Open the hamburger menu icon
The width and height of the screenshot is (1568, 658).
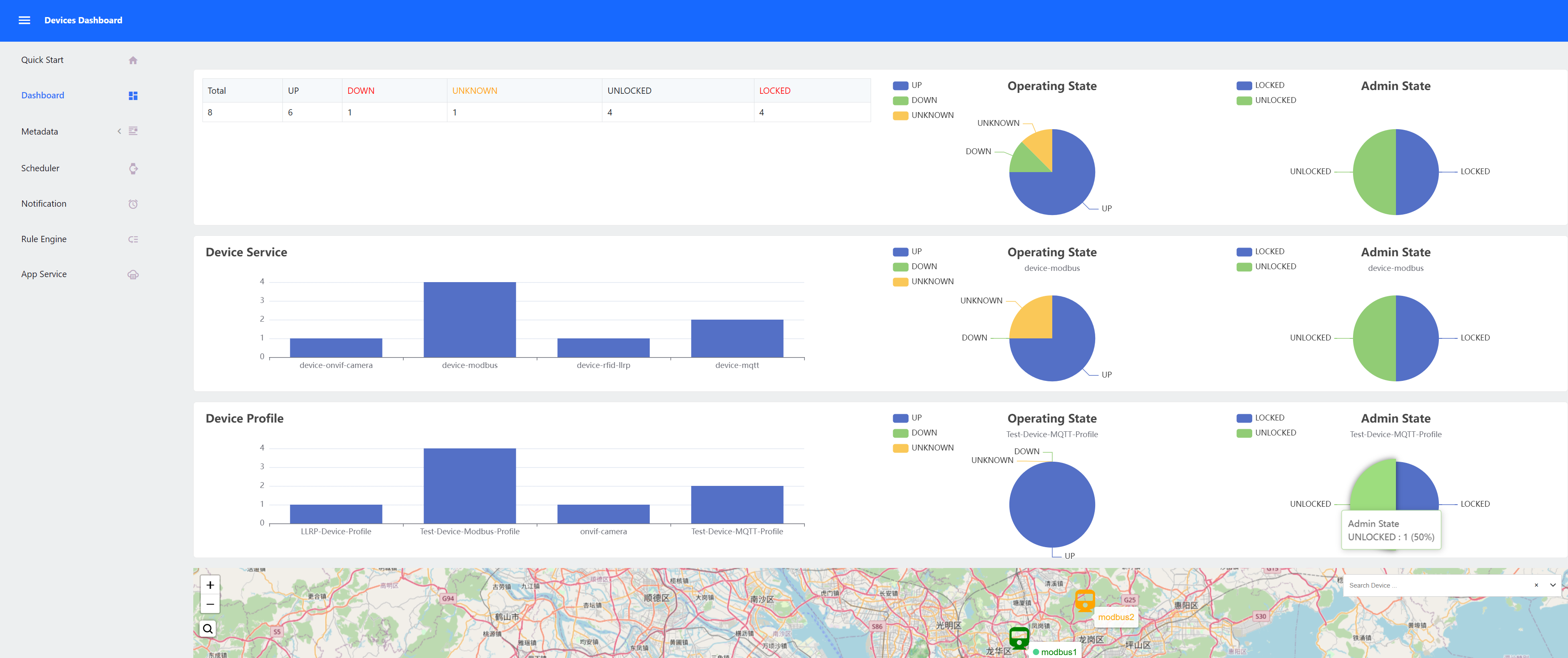[x=24, y=20]
